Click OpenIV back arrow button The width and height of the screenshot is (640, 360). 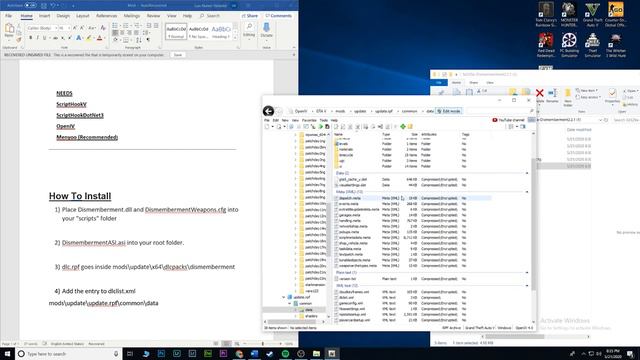click(x=268, y=111)
